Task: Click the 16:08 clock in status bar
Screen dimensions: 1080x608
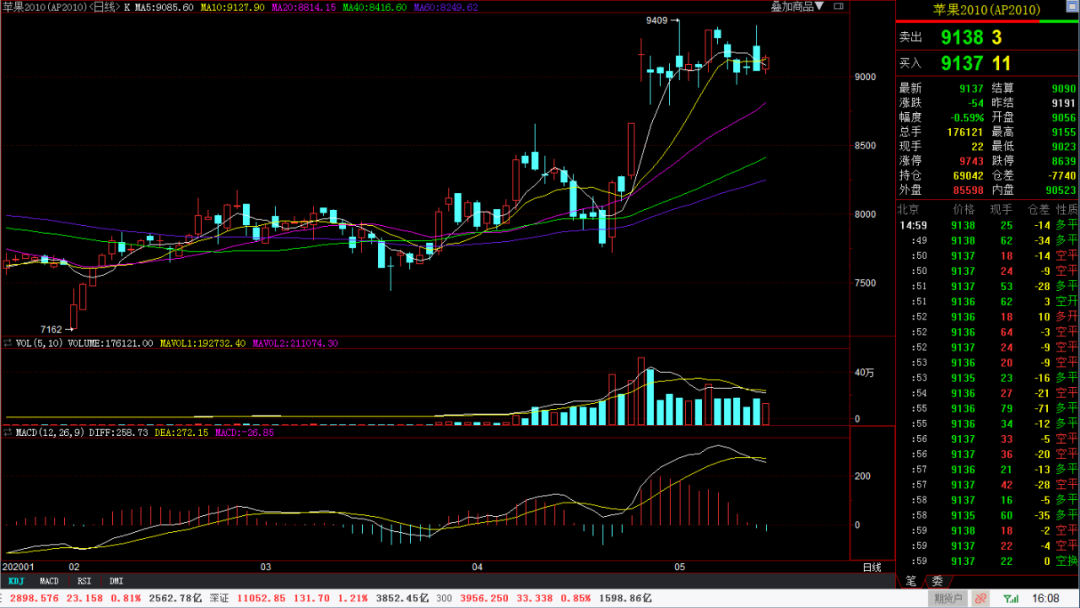Action: point(1046,598)
